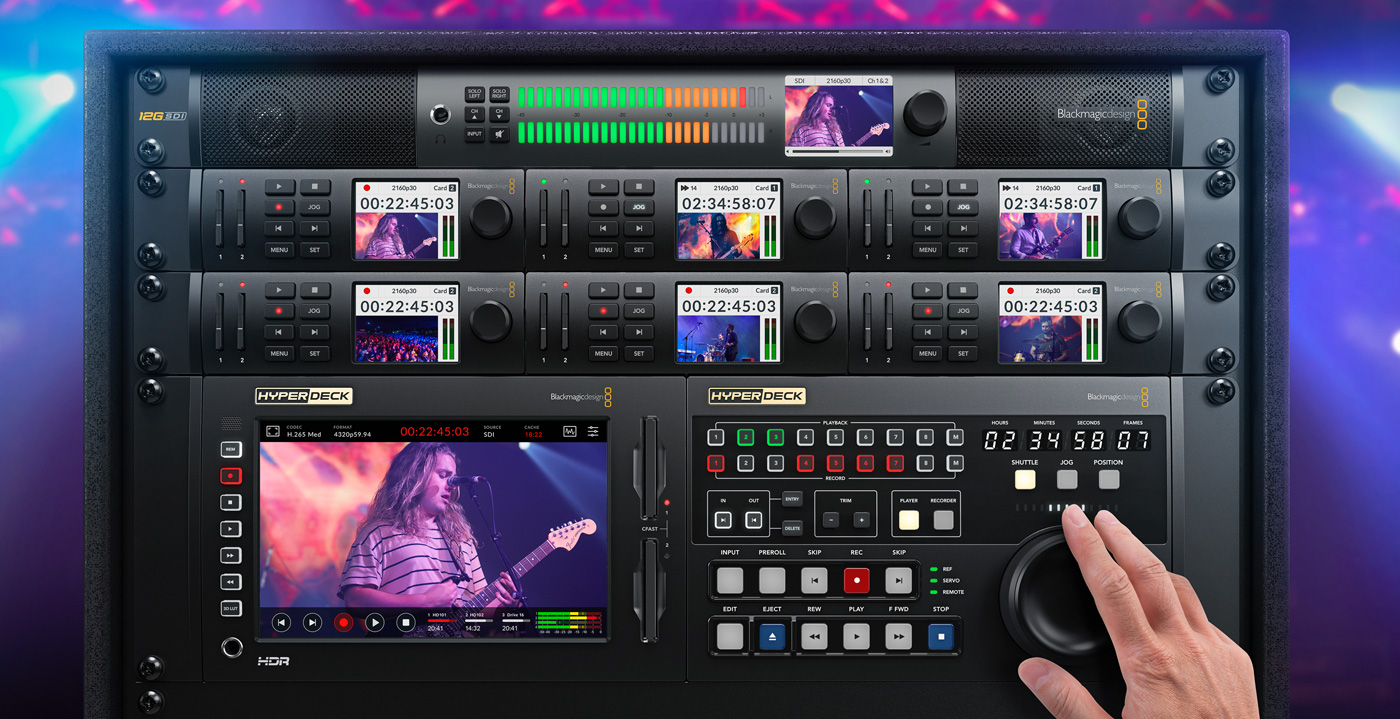
Task: Enable the 3D LUT button
Action: coord(231,608)
